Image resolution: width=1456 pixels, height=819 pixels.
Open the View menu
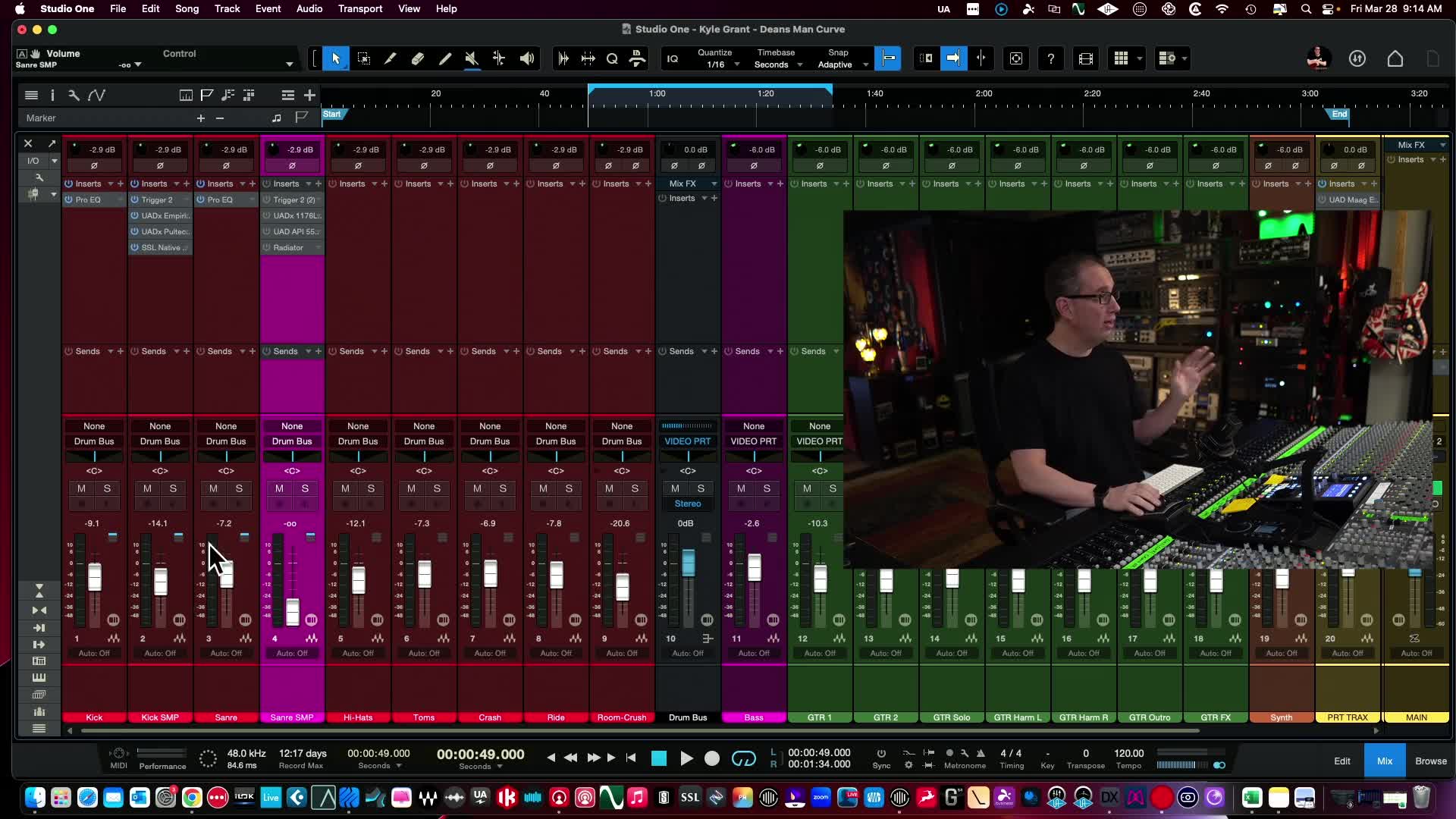[x=409, y=8]
